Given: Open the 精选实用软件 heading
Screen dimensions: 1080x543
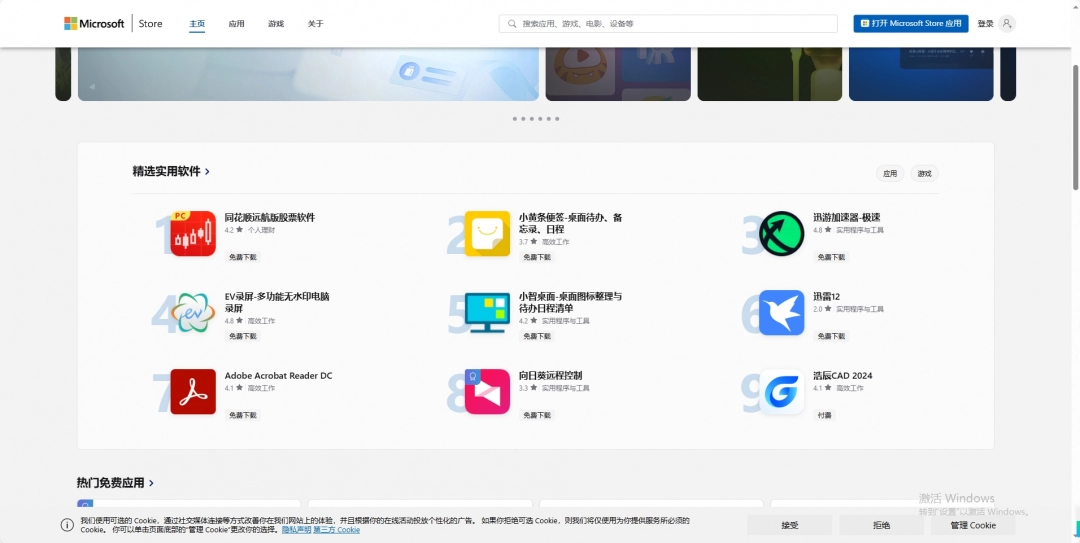Looking at the screenshot, I should (166, 172).
